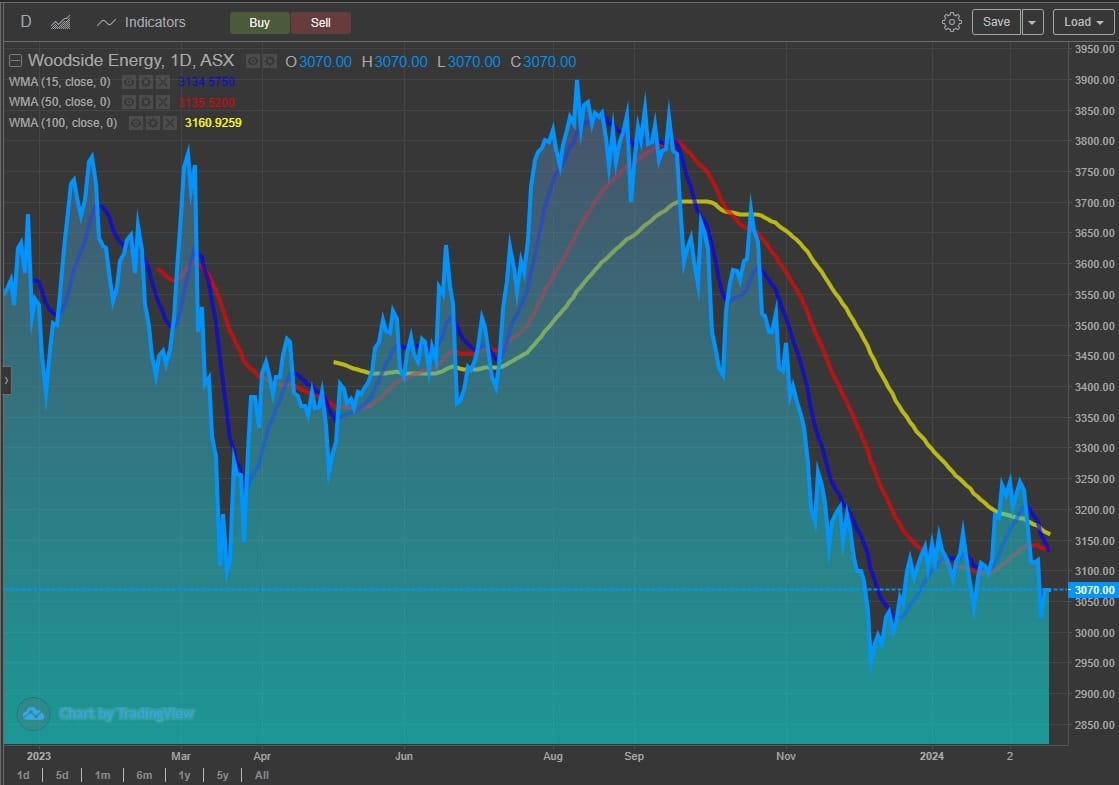This screenshot has width=1119, height=785.
Task: Click the WMA (100, close, 0) label
Action: click(63, 123)
